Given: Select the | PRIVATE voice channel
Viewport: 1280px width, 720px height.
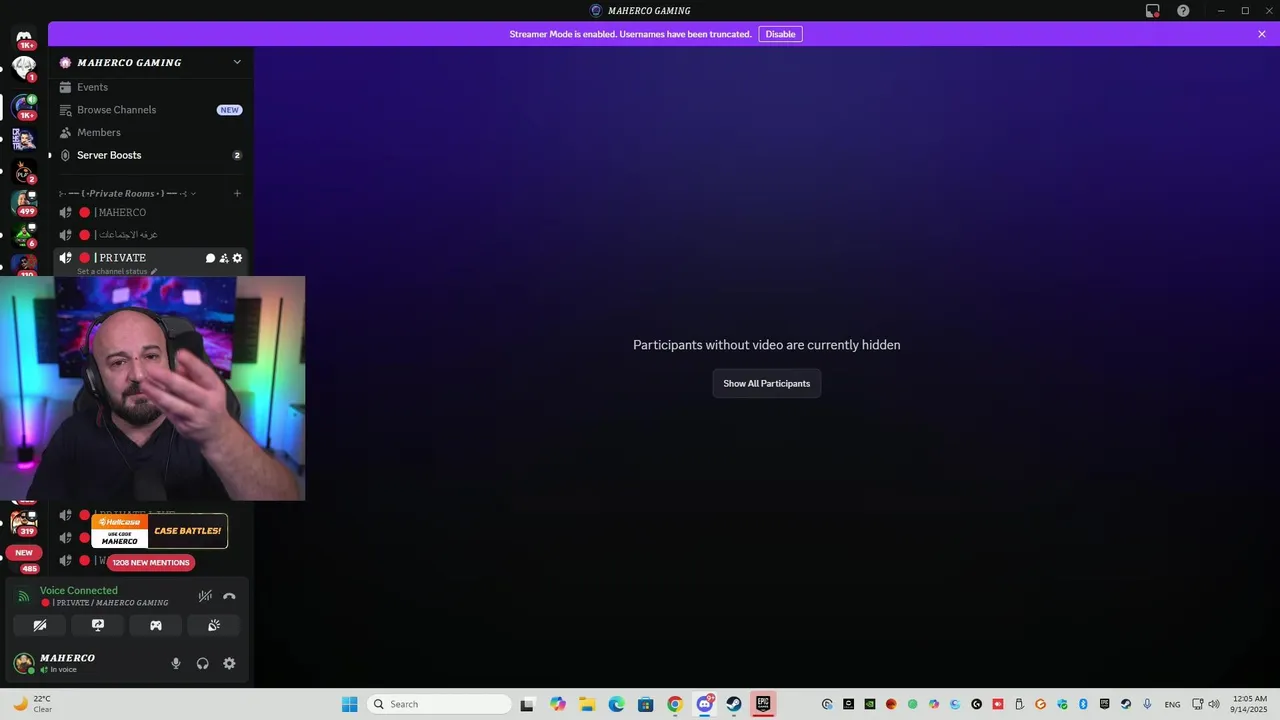Looking at the screenshot, I should [120, 258].
